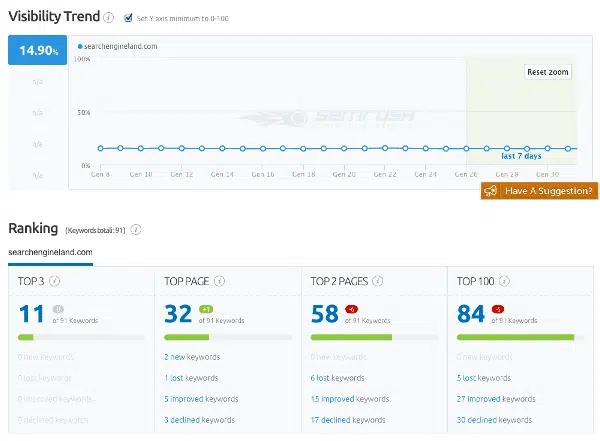Click the Ranking section info icon

pyautogui.click(x=136, y=229)
